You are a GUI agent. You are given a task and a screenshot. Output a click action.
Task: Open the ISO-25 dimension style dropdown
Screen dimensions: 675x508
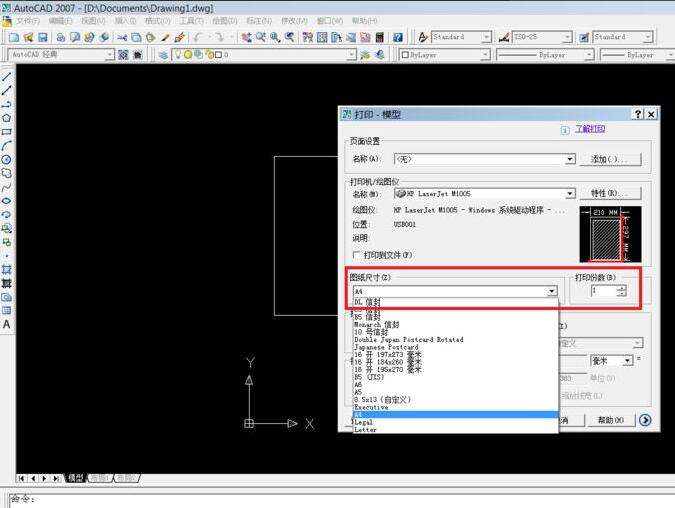click(567, 37)
